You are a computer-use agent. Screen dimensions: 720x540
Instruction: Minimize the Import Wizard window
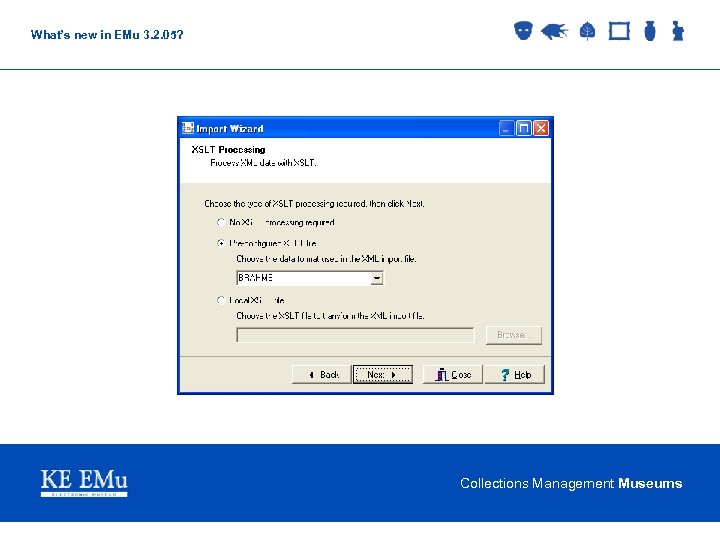point(506,128)
